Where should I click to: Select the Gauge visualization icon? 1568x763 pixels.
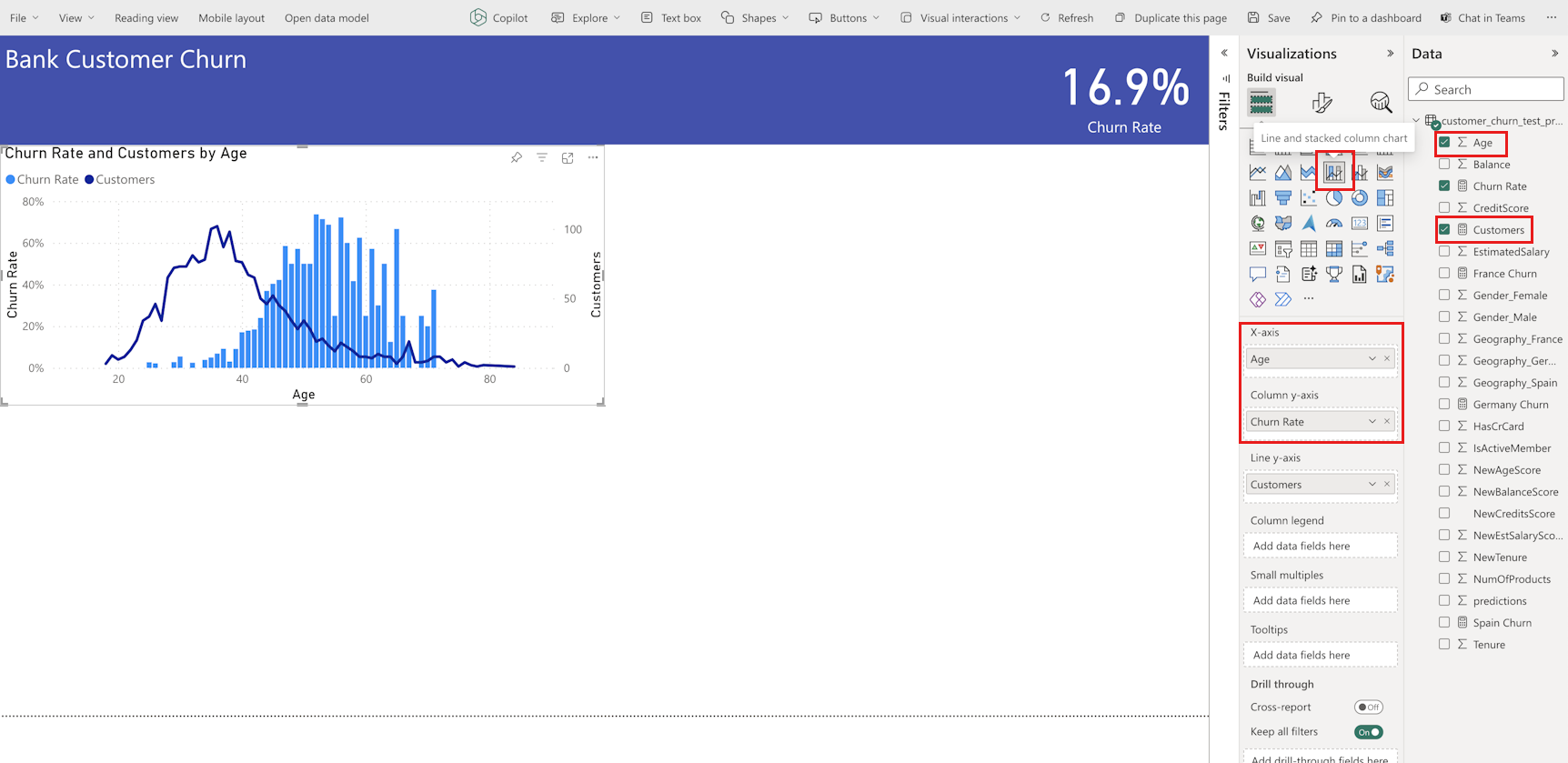[1334, 223]
